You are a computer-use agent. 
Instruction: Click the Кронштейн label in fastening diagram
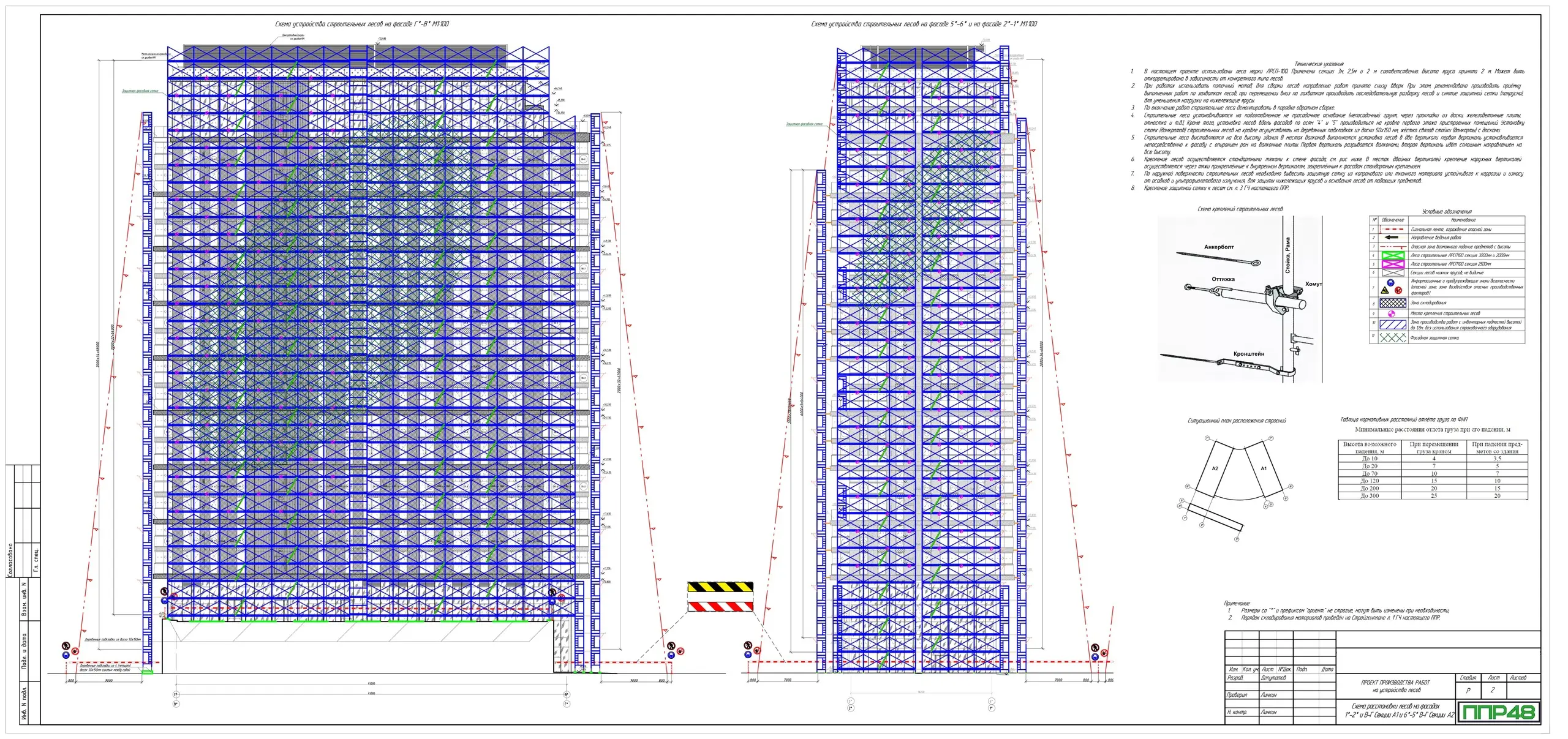1248,354
